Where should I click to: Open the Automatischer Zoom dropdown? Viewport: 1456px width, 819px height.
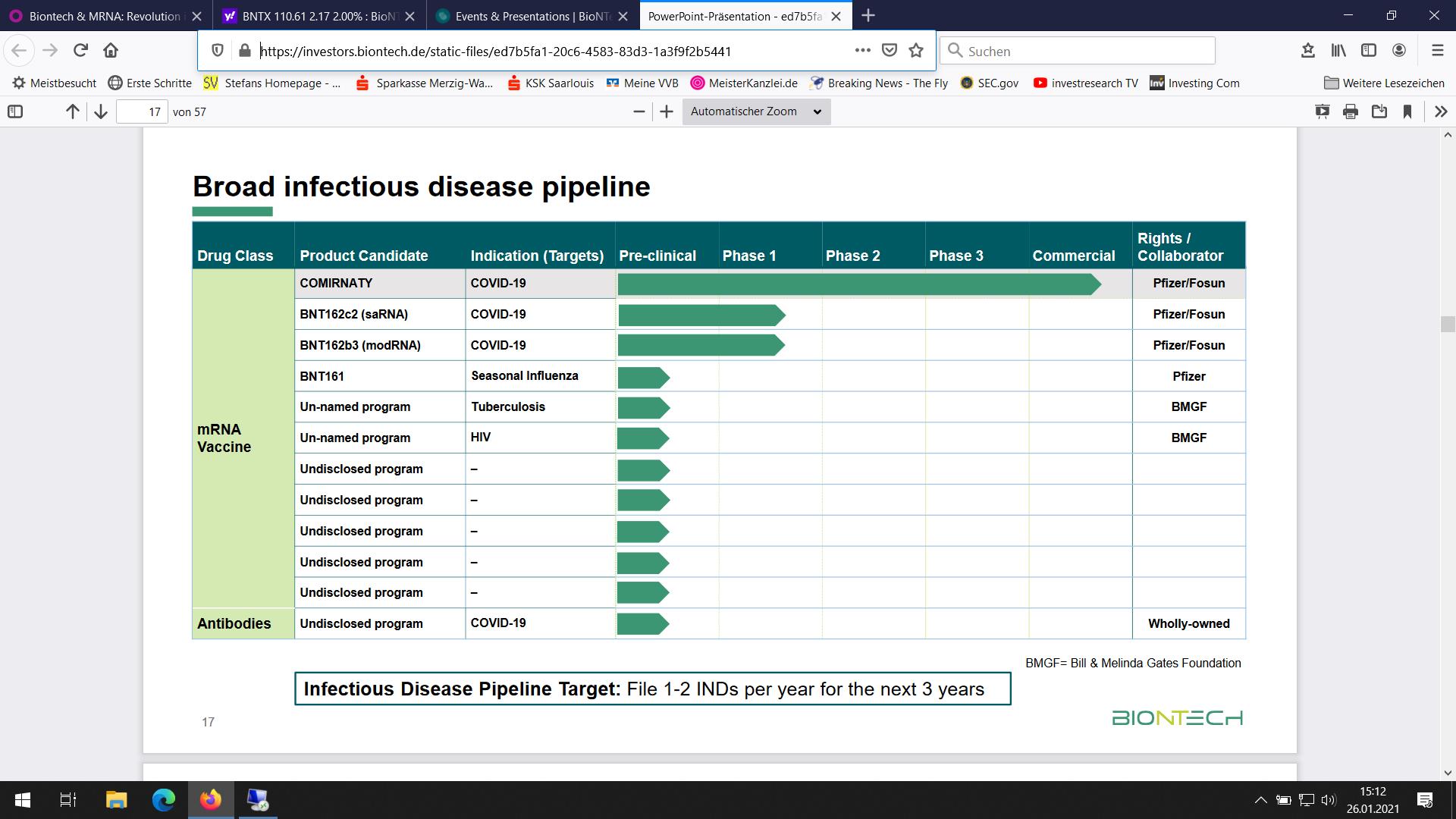click(755, 111)
